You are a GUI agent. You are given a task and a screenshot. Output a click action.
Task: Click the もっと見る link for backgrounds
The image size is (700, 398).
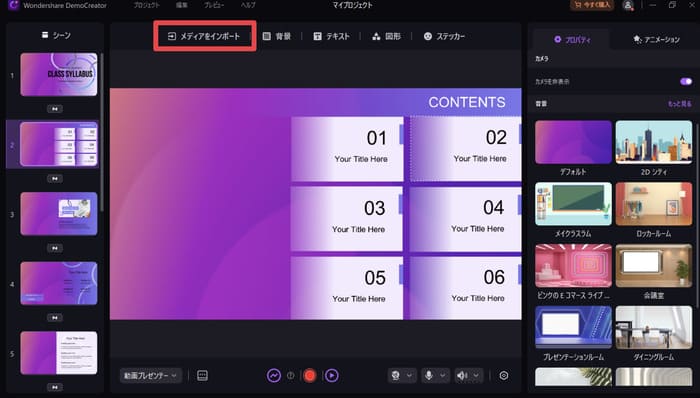(679, 104)
